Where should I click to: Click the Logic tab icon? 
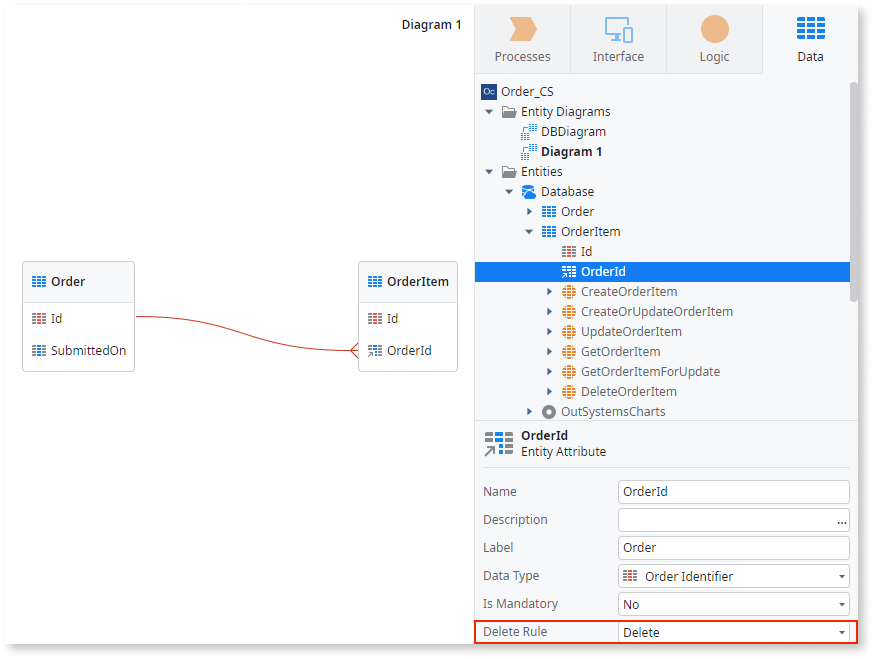713,31
